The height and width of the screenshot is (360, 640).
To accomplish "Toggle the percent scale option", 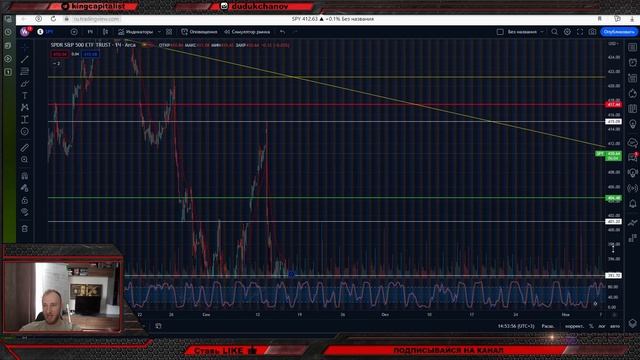I will [591, 326].
